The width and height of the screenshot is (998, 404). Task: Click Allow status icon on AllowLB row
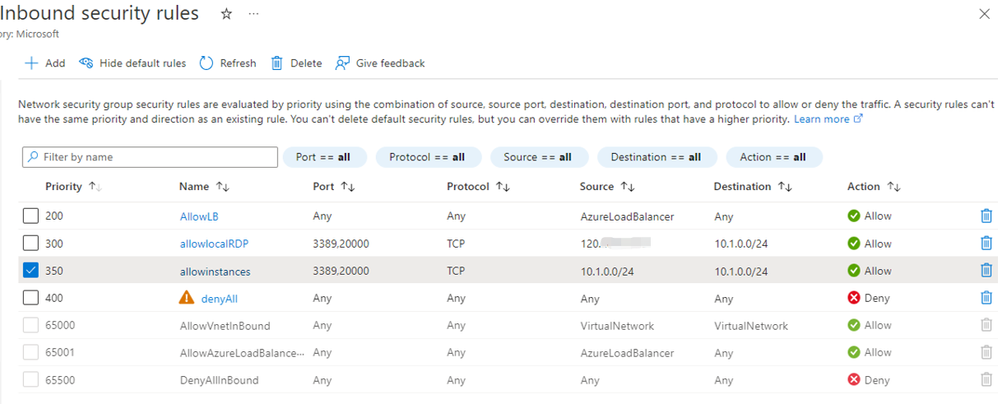coord(854,216)
